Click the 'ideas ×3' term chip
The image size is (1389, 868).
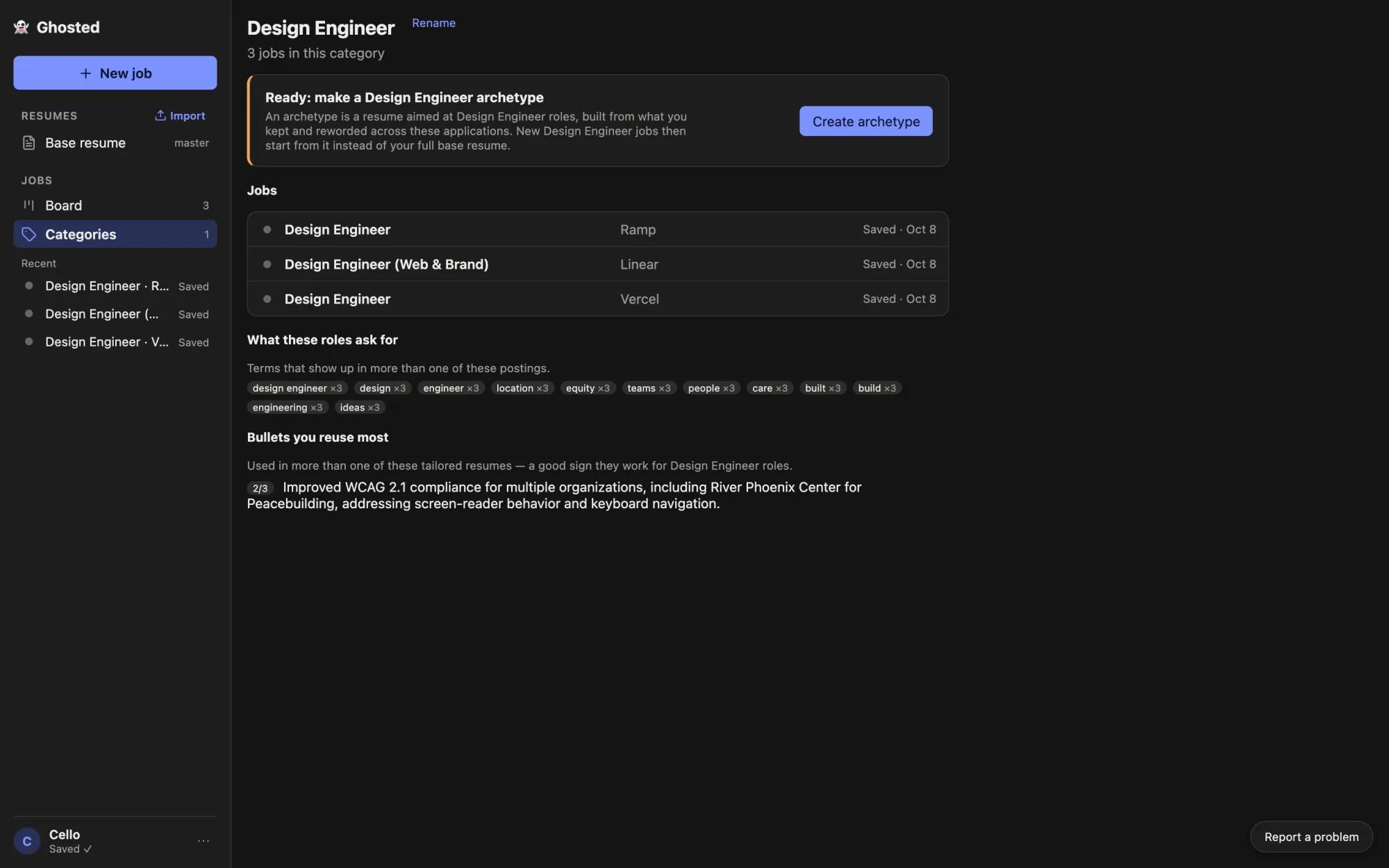(x=360, y=408)
